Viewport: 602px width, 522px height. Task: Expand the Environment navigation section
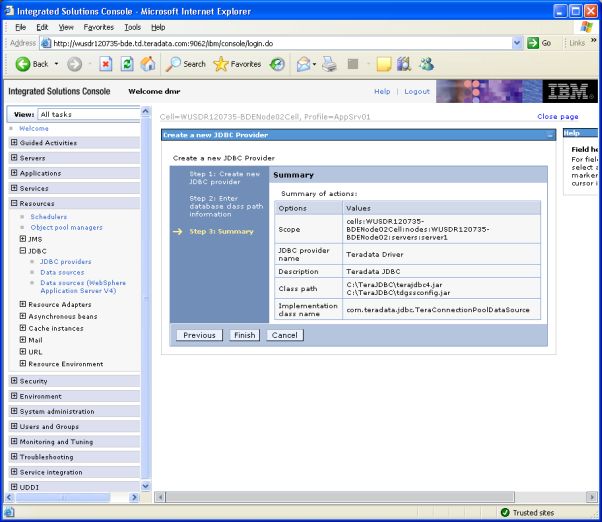14,396
